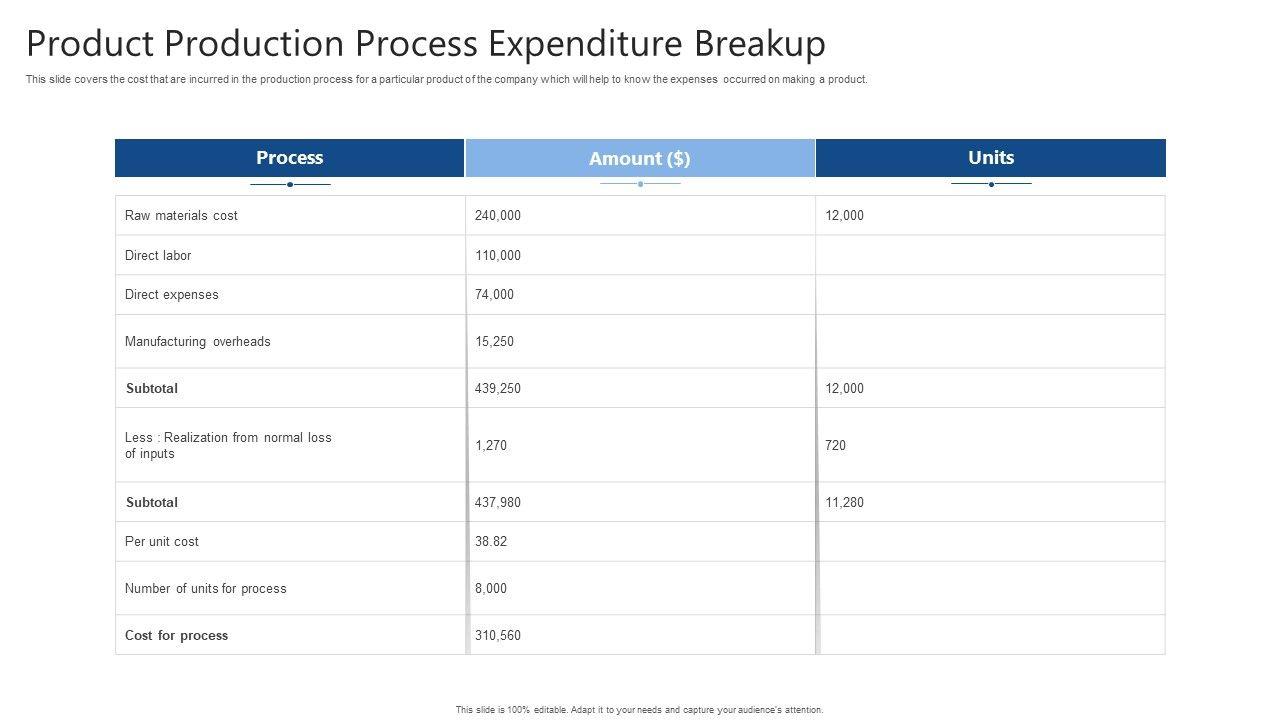
Task: Select the Manufacturing overheads cell
Action: point(198,342)
